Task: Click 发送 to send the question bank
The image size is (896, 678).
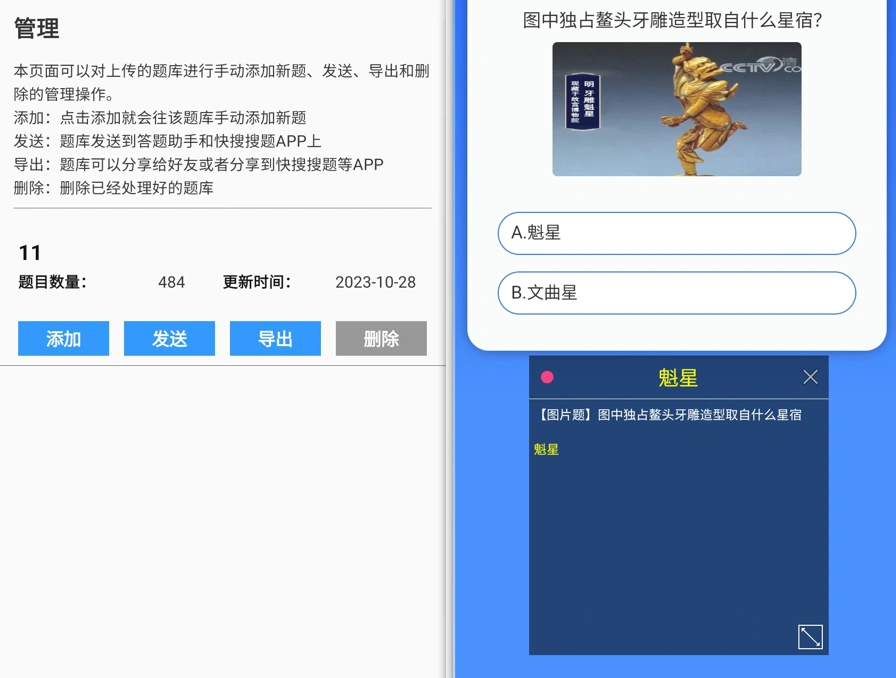Action: 169,338
